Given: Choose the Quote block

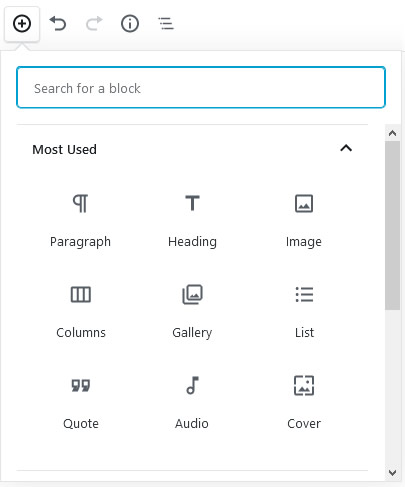Looking at the screenshot, I should tap(81, 402).
